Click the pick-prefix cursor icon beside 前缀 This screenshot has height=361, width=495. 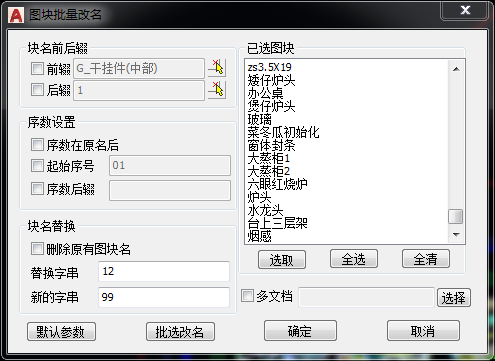pyautogui.click(x=217, y=68)
